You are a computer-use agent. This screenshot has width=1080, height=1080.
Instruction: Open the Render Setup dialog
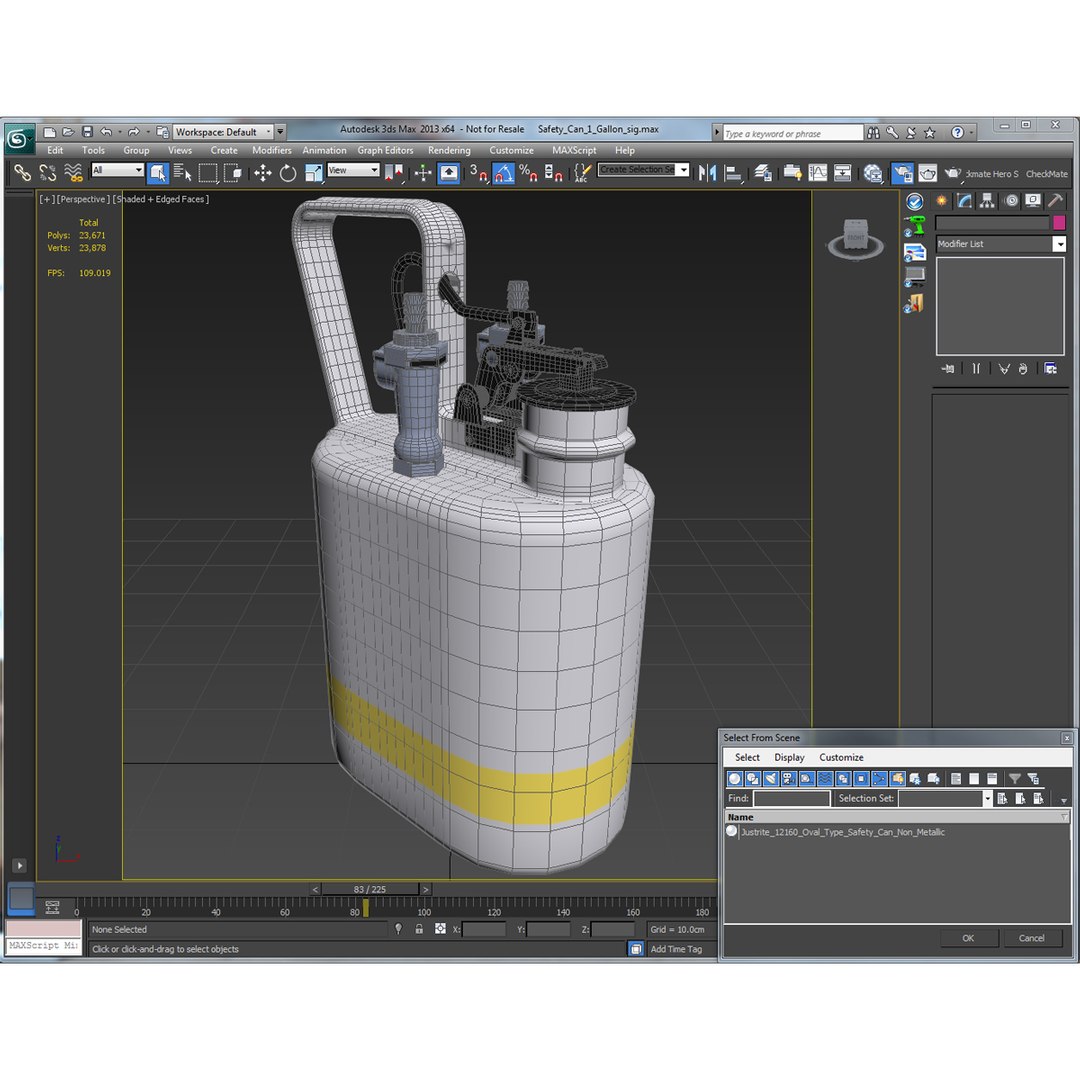902,173
